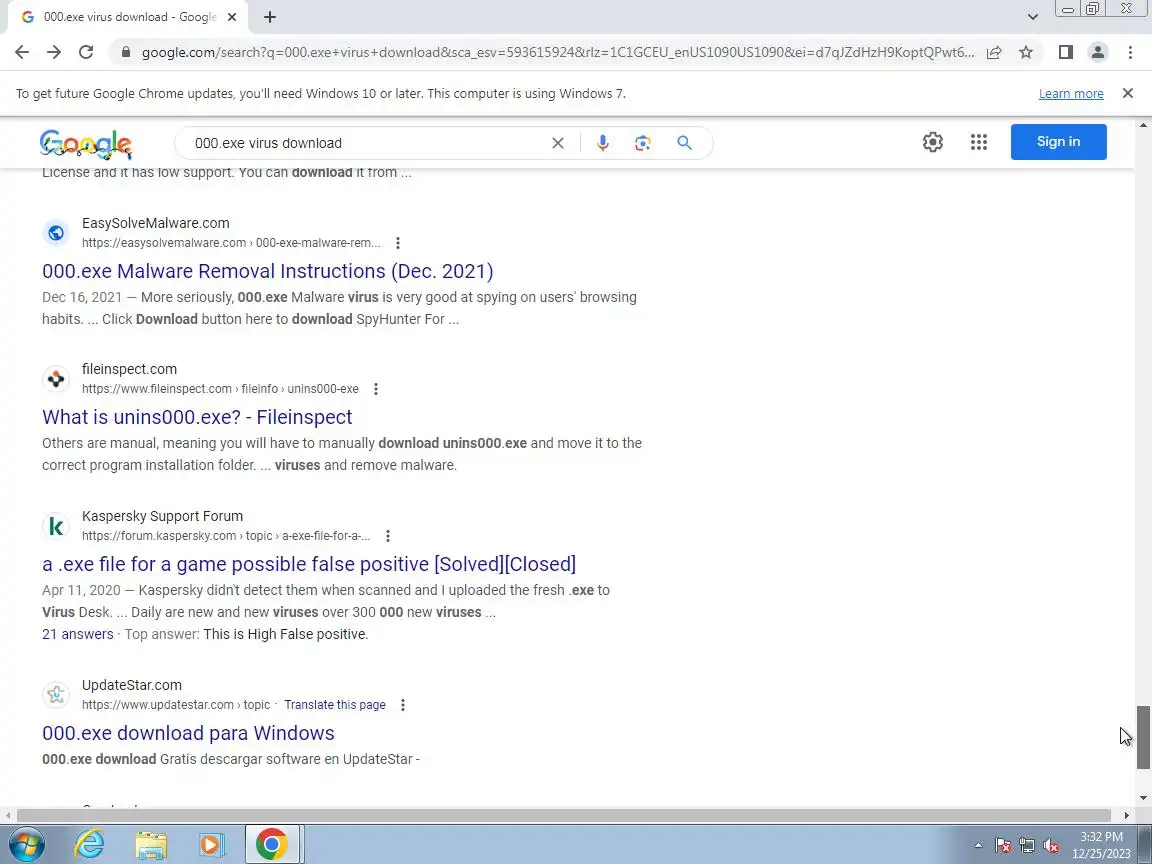Open the Chrome side panel
1152x864 pixels.
(x=1065, y=52)
